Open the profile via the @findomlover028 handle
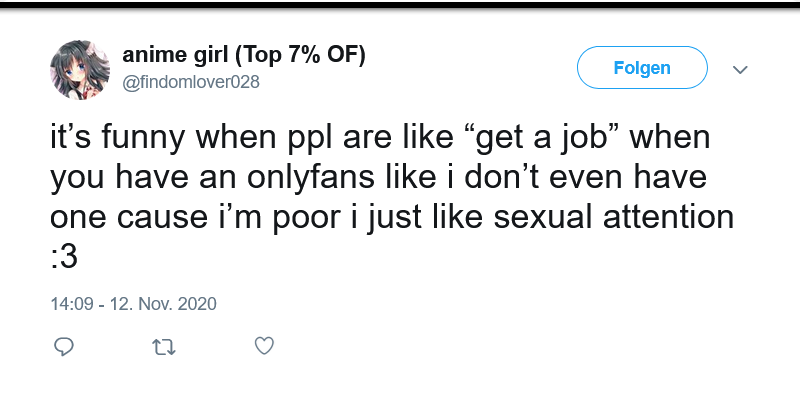The image size is (800, 395). [x=191, y=82]
